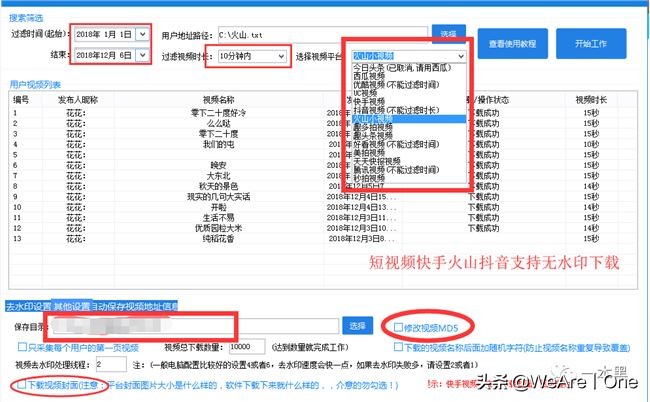
Task: Switch to the 去水印设置 tab
Action: [28, 306]
